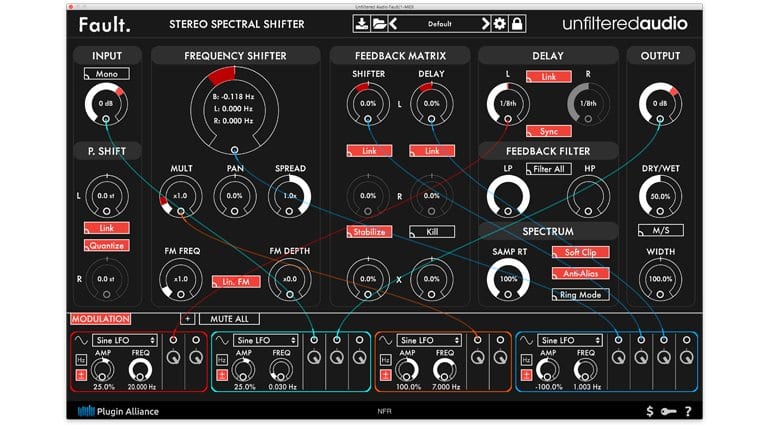The height and width of the screenshot is (425, 770).
Task: Click the sine wave icon in red modulator
Action: tap(81, 340)
